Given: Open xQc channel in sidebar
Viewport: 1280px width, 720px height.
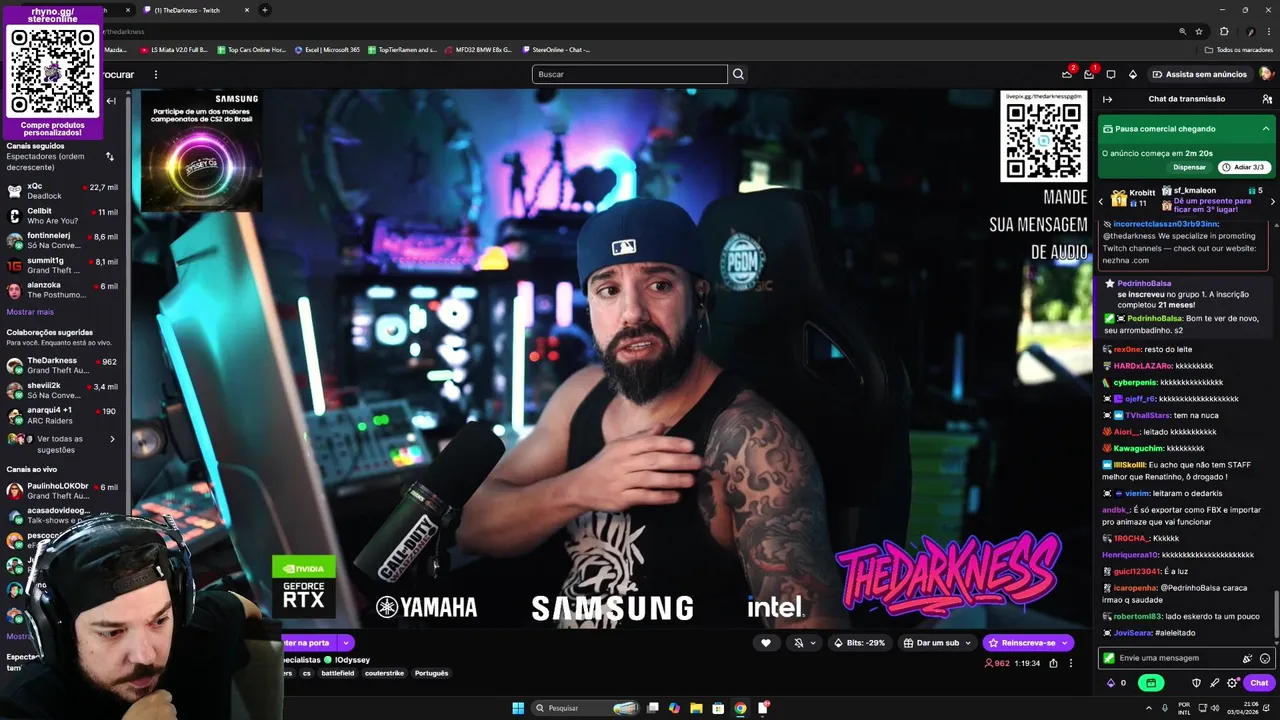Looking at the screenshot, I should coord(62,191).
